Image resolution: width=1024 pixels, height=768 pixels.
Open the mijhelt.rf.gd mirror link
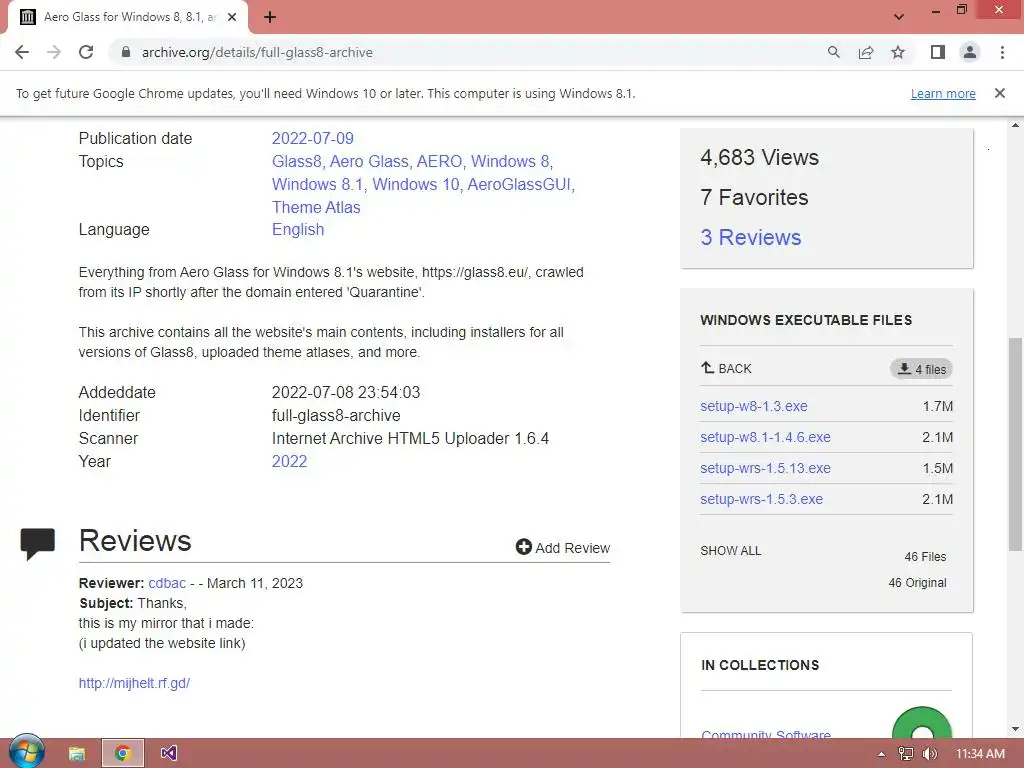pos(134,683)
